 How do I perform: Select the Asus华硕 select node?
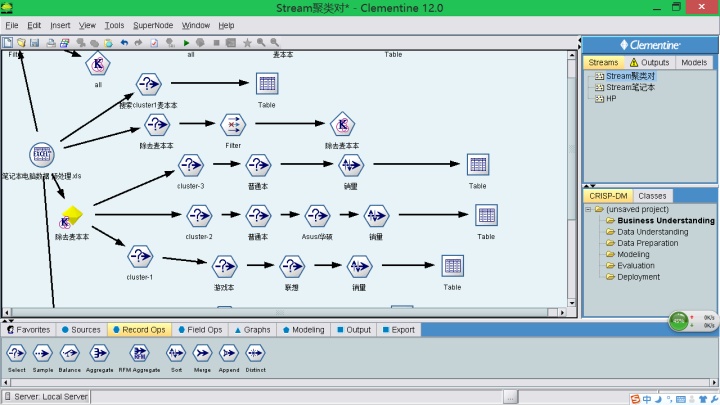317,215
